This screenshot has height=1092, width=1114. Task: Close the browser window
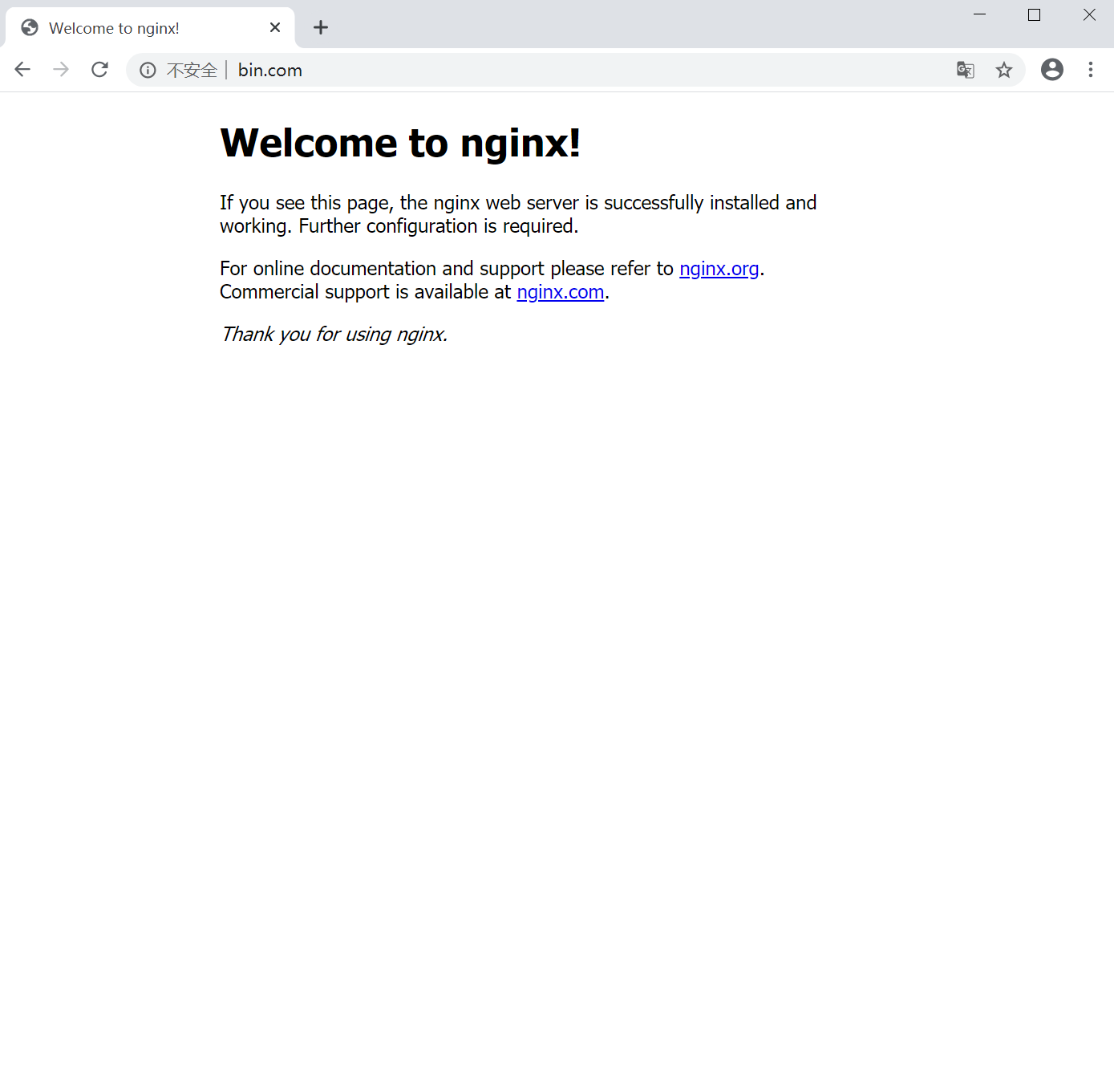coord(1089,14)
